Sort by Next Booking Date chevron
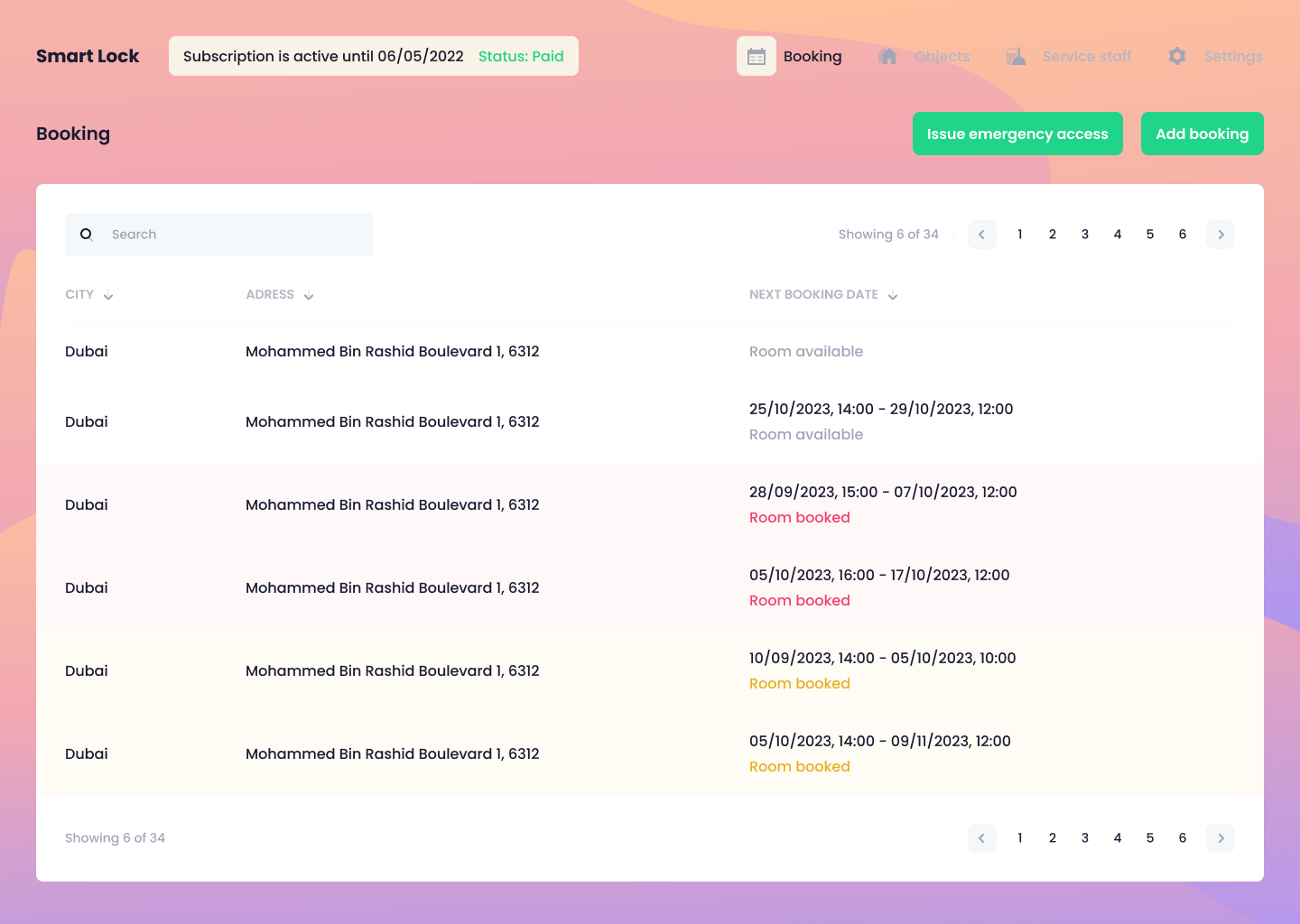 coord(893,296)
